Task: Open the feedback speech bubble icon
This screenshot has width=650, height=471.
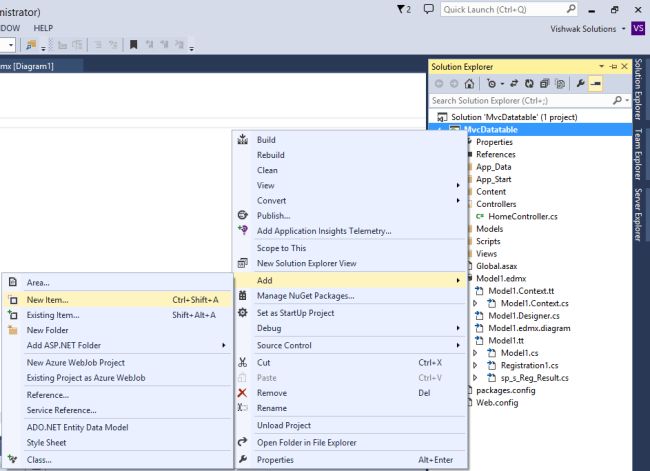Action: tap(428, 9)
